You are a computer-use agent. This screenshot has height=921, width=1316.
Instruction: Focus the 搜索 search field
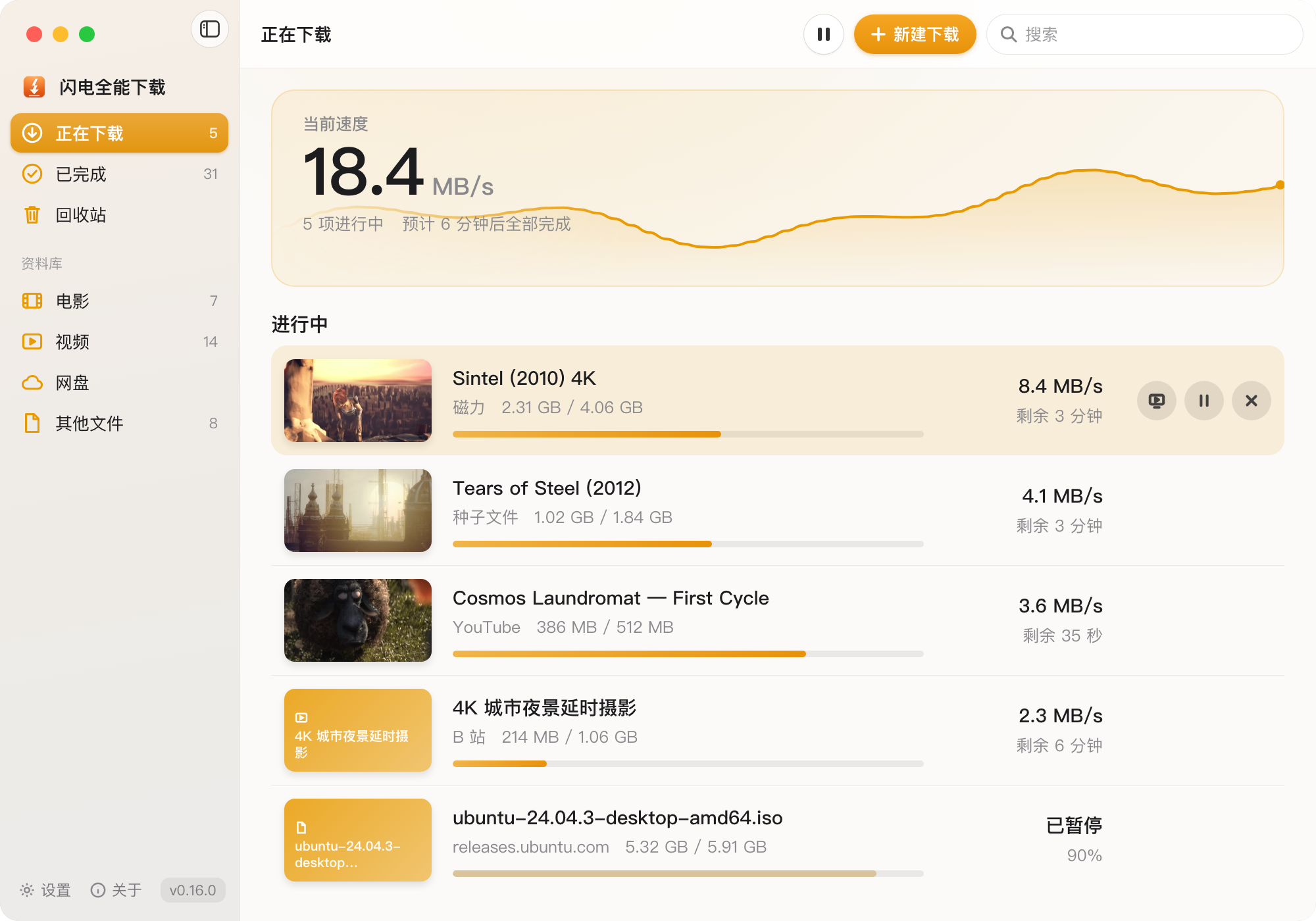pyautogui.click(x=1144, y=34)
